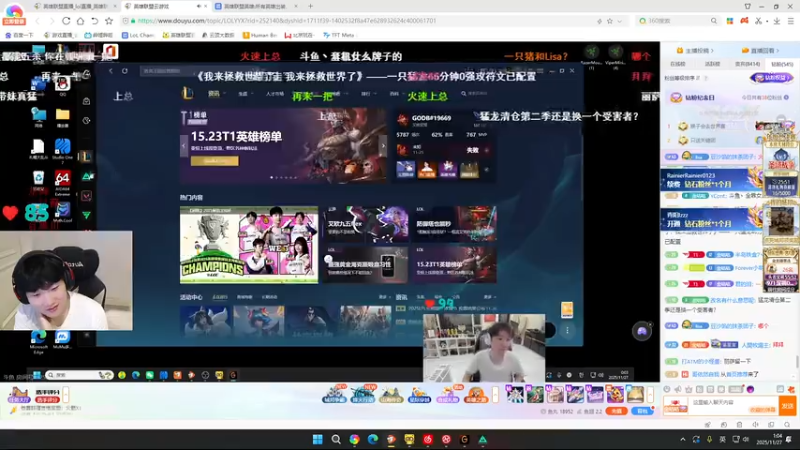Click the next banner arrow in LoL client
This screenshot has width=800, height=450.
[383, 146]
